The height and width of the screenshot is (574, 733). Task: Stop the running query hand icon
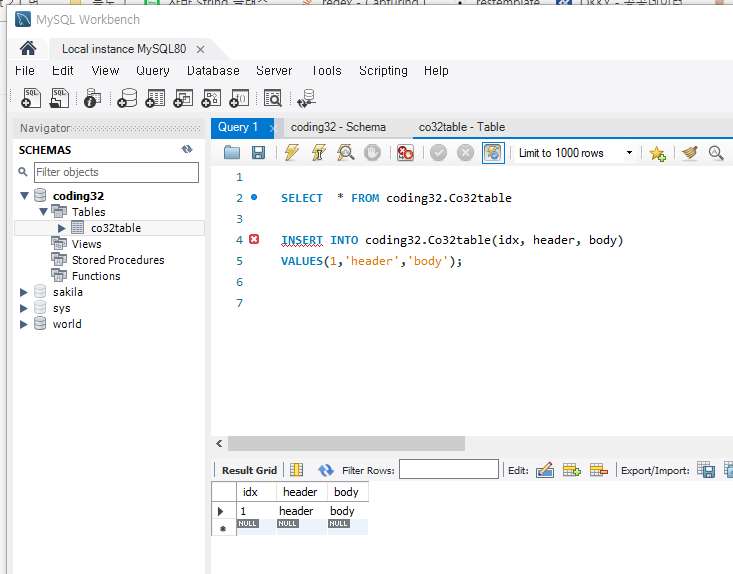(x=372, y=153)
